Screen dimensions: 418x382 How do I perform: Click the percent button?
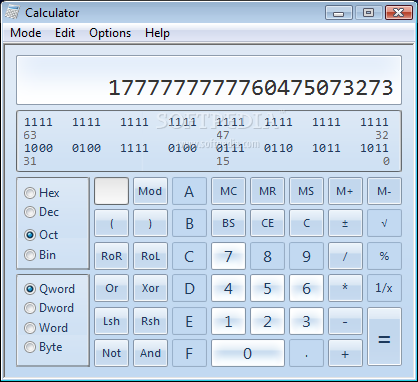[x=384, y=256]
